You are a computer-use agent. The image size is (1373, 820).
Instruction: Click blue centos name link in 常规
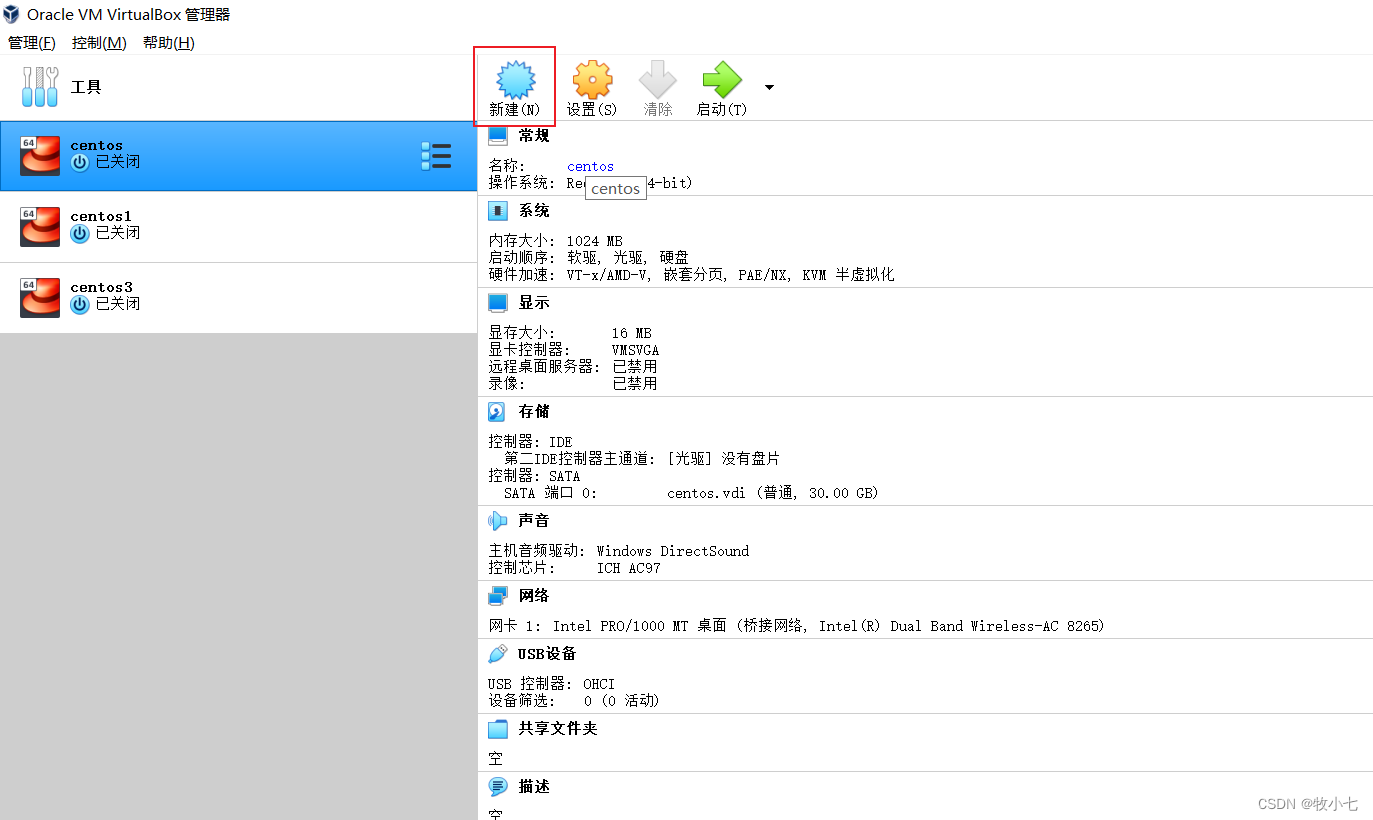point(590,166)
